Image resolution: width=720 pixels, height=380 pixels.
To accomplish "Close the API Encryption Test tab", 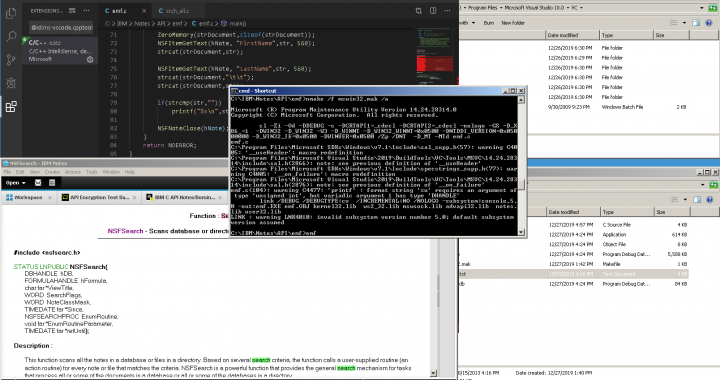I will click(135, 198).
